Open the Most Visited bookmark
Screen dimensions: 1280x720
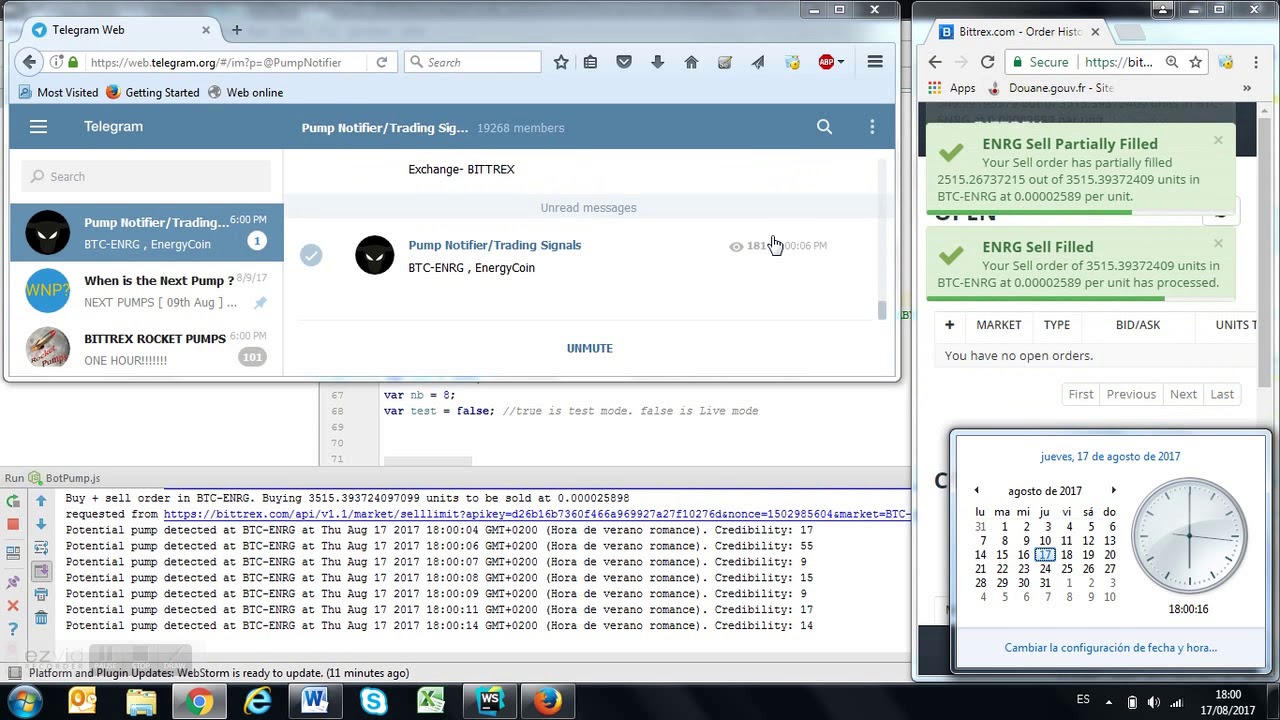click(58, 92)
